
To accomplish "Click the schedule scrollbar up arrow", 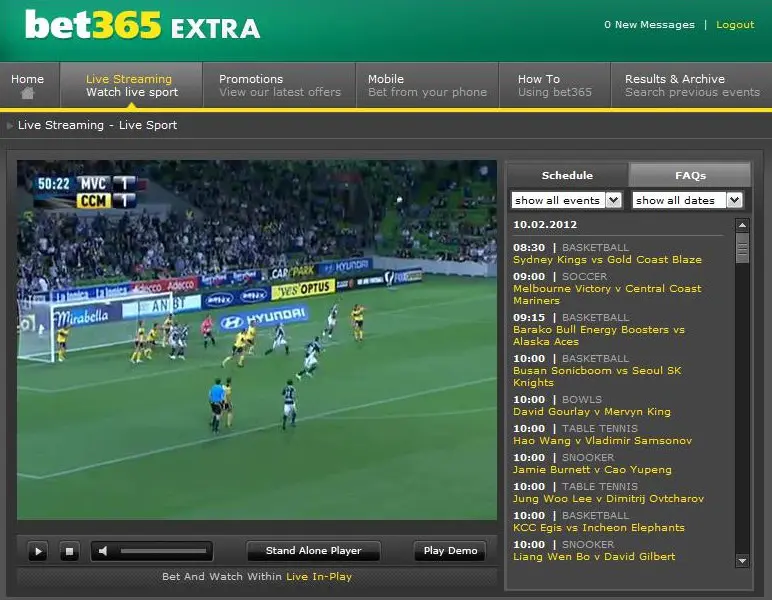I will pyautogui.click(x=742, y=225).
